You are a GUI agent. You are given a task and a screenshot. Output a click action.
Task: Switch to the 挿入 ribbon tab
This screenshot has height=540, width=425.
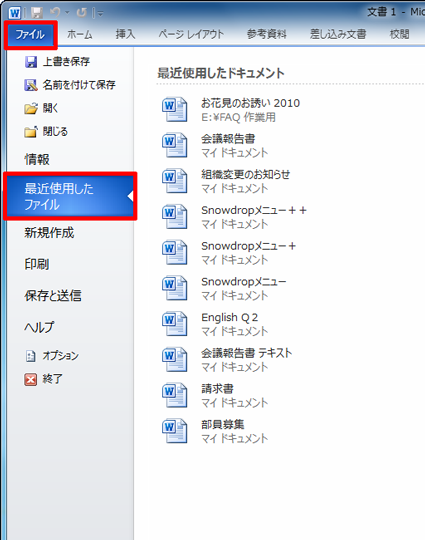tap(125, 34)
